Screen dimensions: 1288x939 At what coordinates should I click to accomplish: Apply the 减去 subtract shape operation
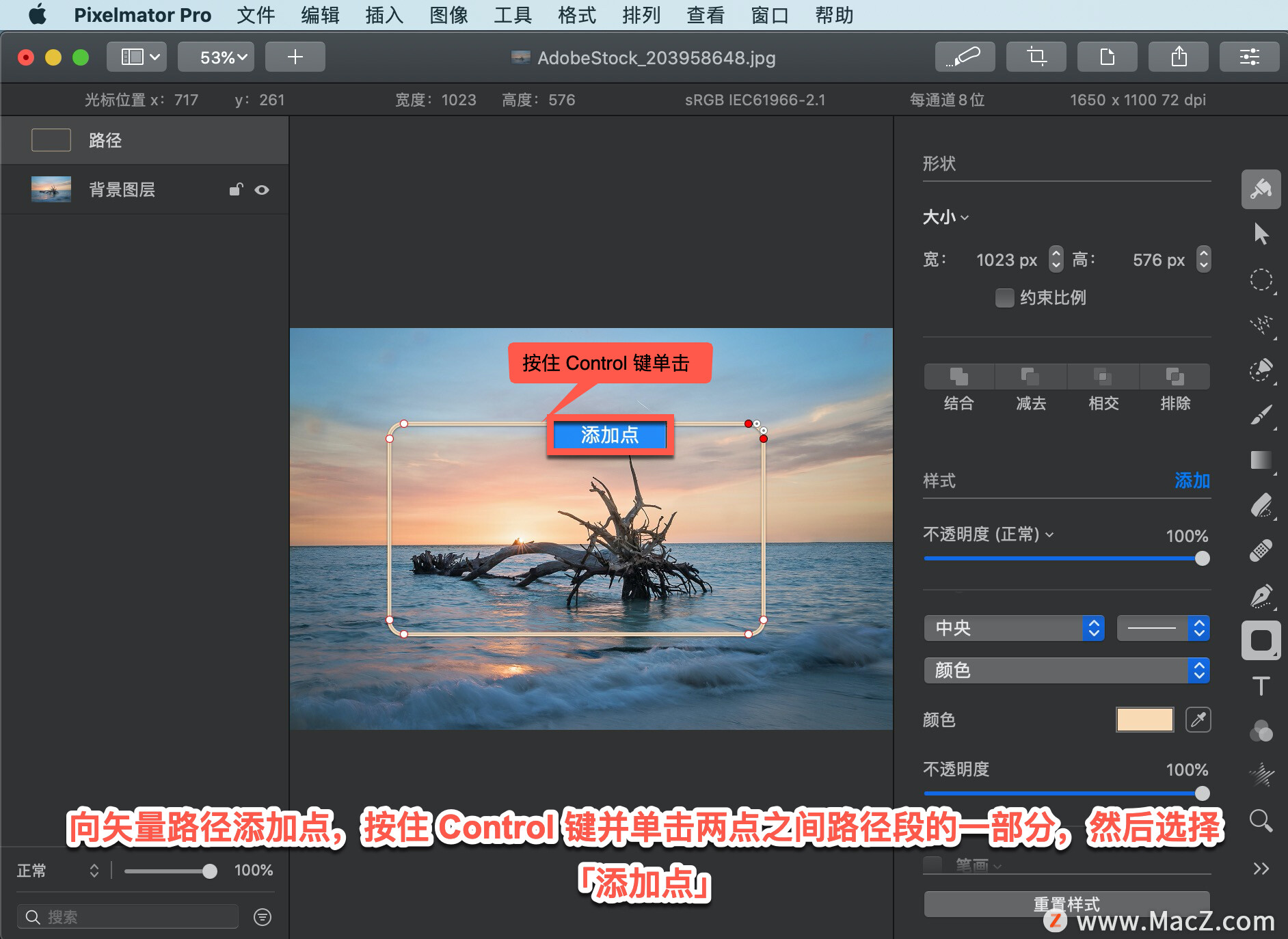1030,377
